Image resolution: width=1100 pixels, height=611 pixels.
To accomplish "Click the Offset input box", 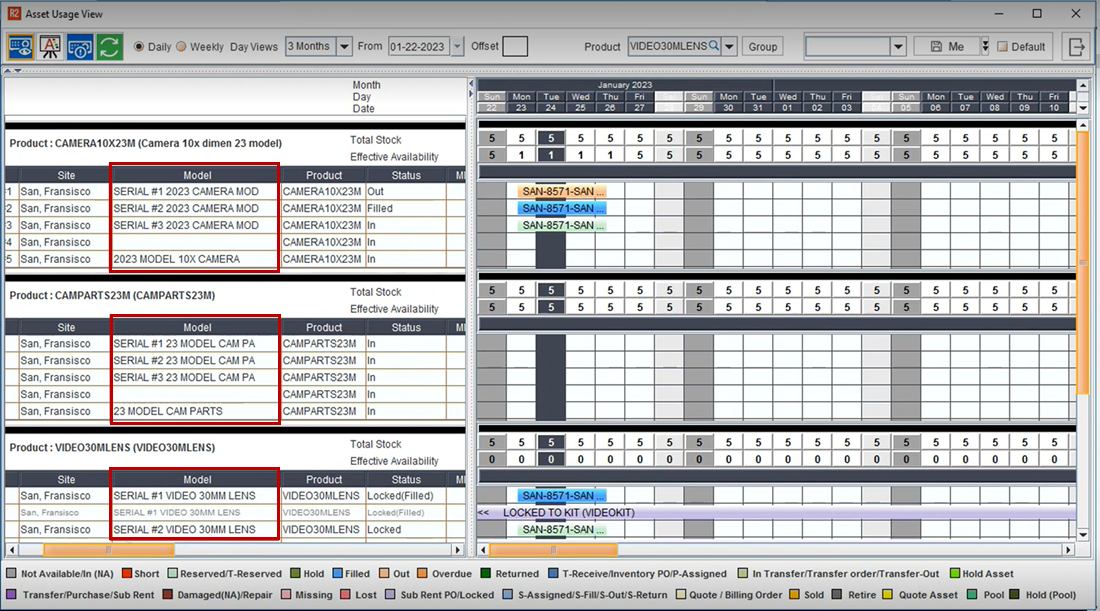I will [515, 46].
